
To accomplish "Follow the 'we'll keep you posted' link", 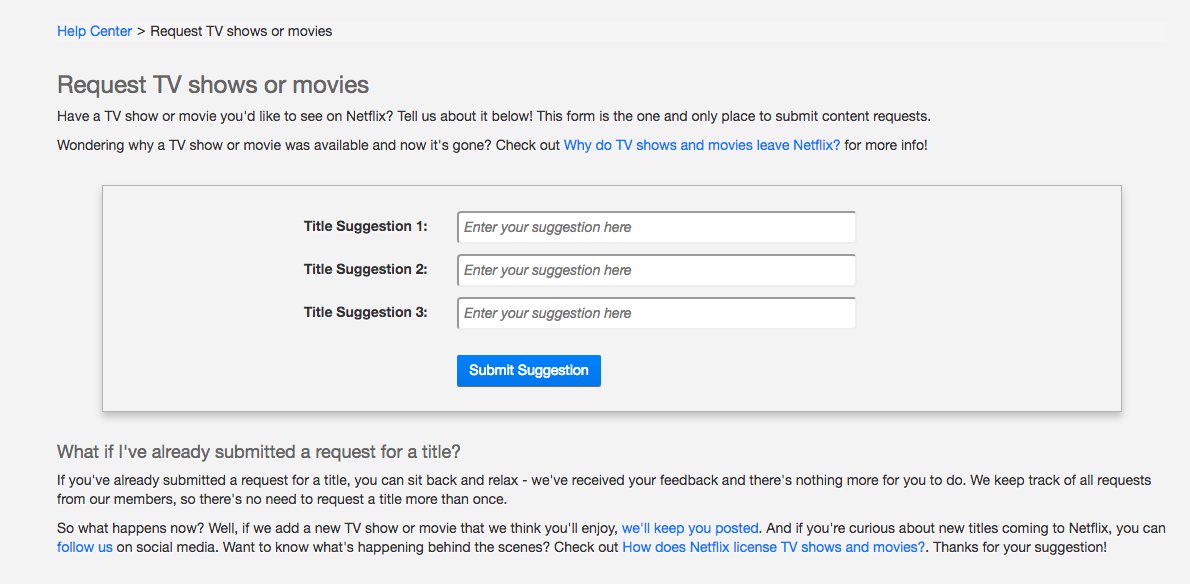I will (x=690, y=527).
